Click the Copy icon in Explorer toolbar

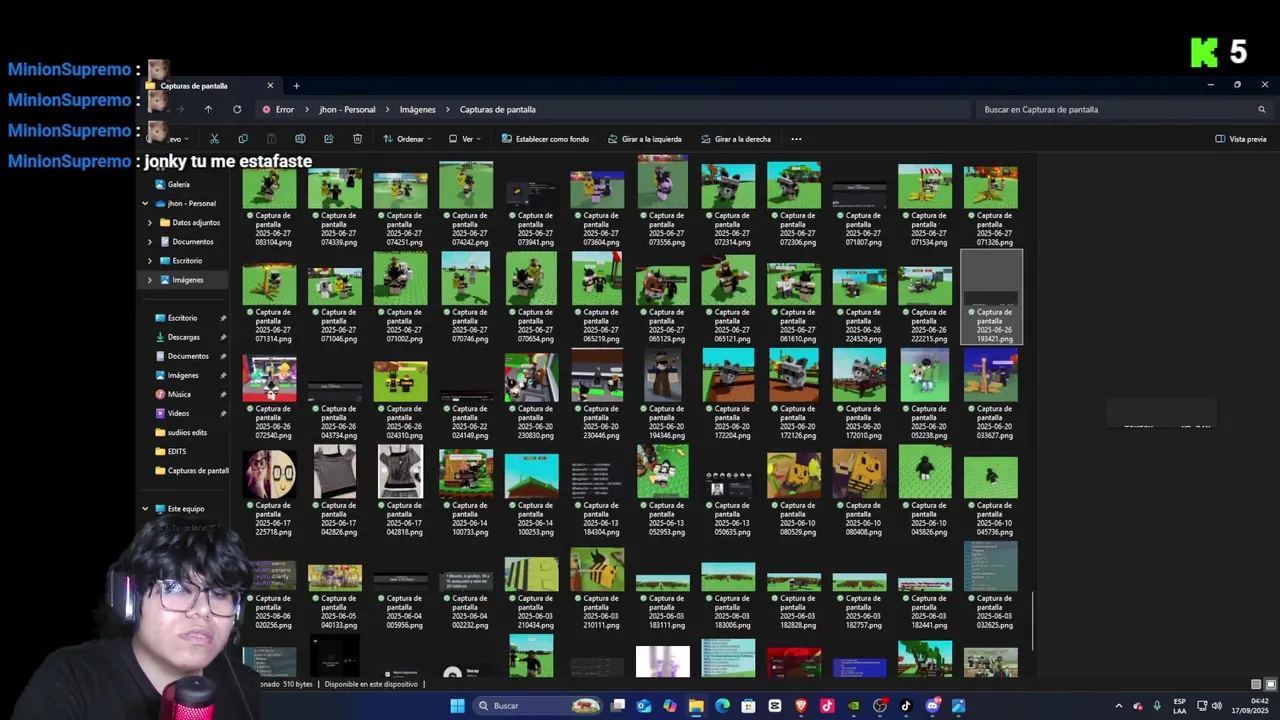(x=243, y=139)
